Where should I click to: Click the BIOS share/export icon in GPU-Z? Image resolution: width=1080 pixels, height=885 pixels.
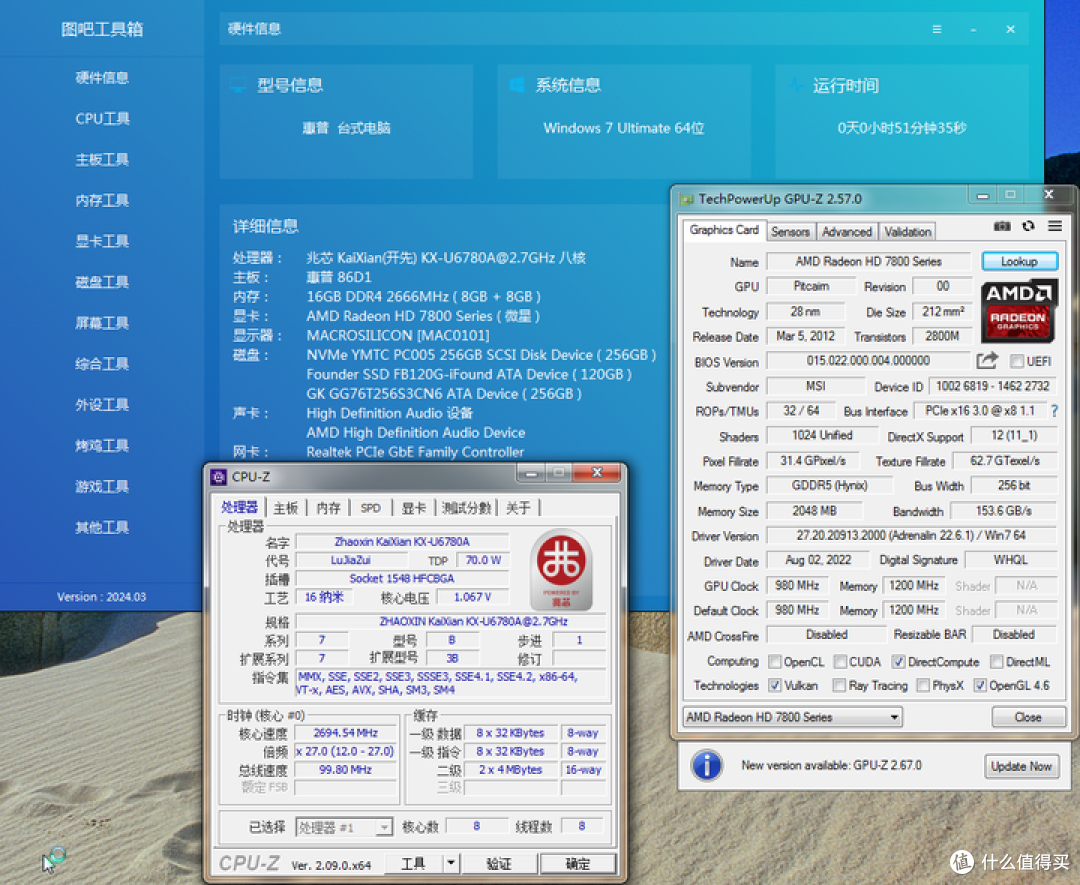coord(987,360)
